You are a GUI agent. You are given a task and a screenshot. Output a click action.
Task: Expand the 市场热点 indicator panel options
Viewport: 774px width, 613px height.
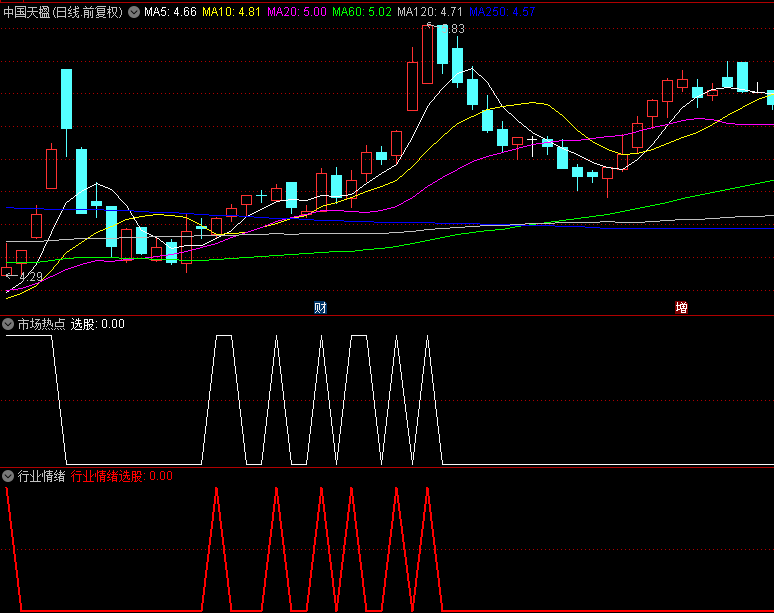click(x=8, y=324)
